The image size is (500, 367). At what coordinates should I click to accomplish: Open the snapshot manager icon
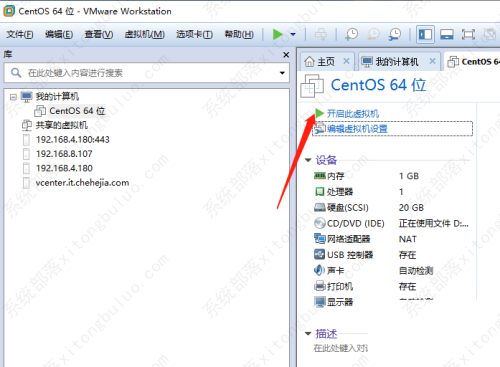coord(395,34)
